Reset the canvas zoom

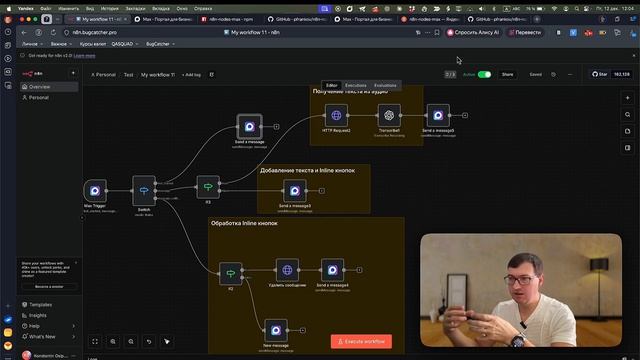[149, 341]
